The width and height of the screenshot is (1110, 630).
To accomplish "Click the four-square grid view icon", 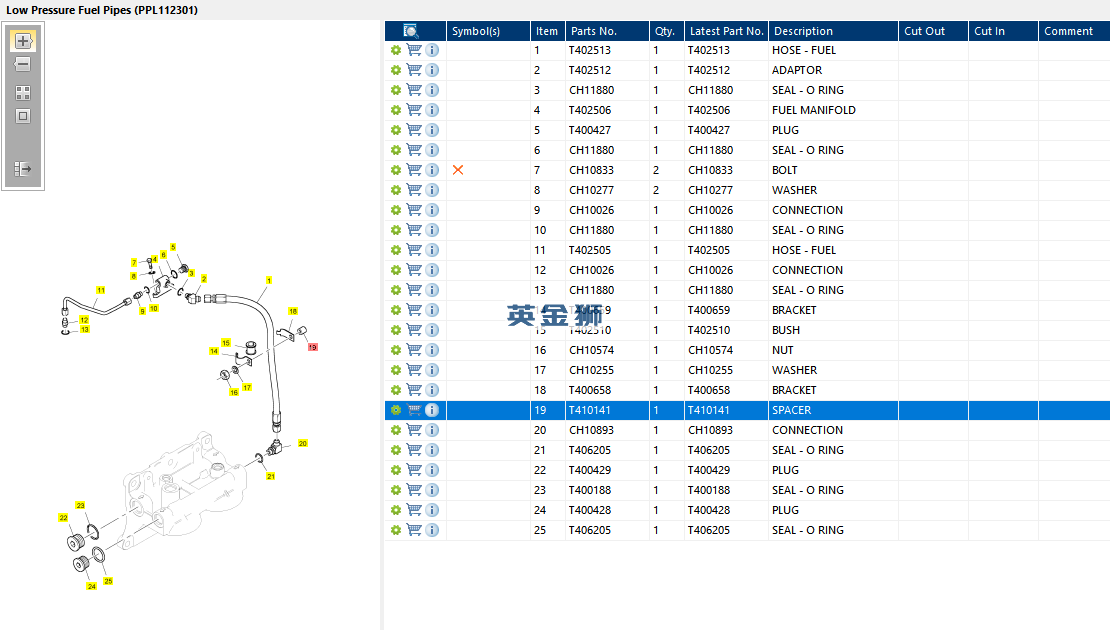I will [23, 93].
